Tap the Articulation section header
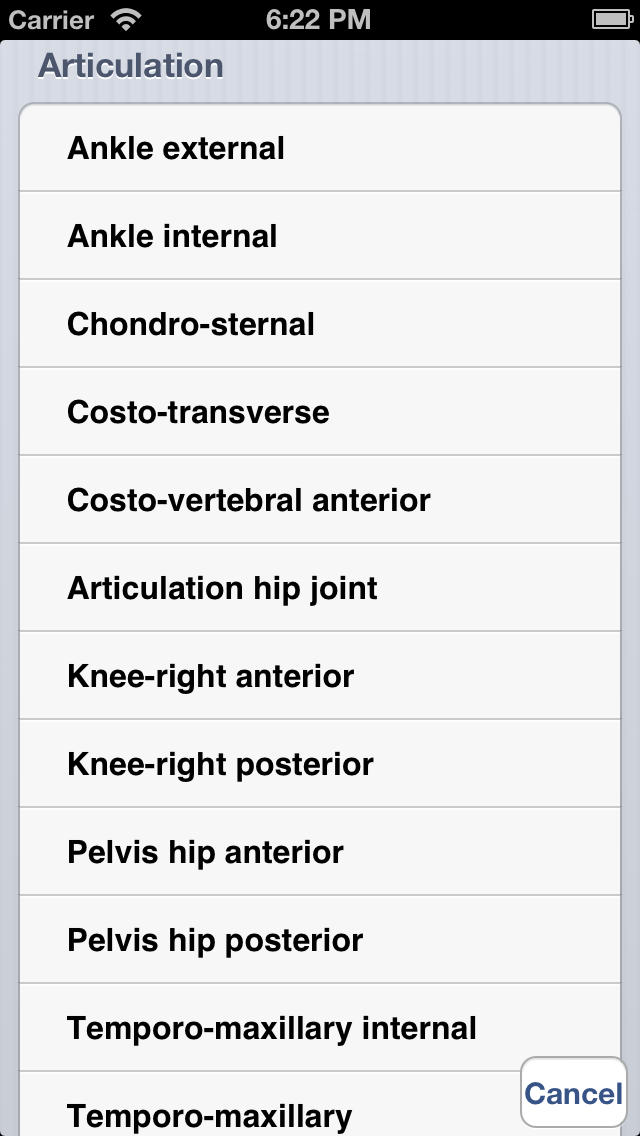640x1136 pixels. pos(131,67)
